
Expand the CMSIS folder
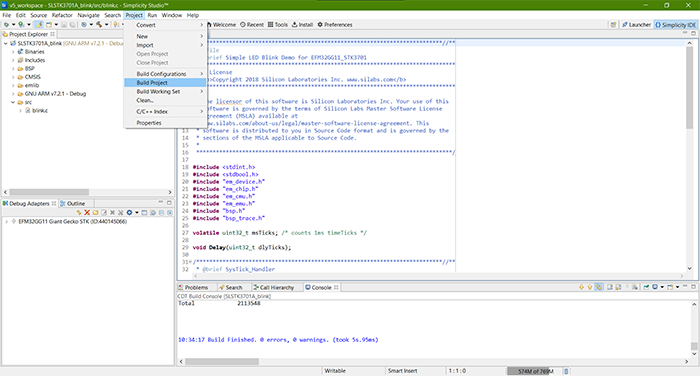13,77
